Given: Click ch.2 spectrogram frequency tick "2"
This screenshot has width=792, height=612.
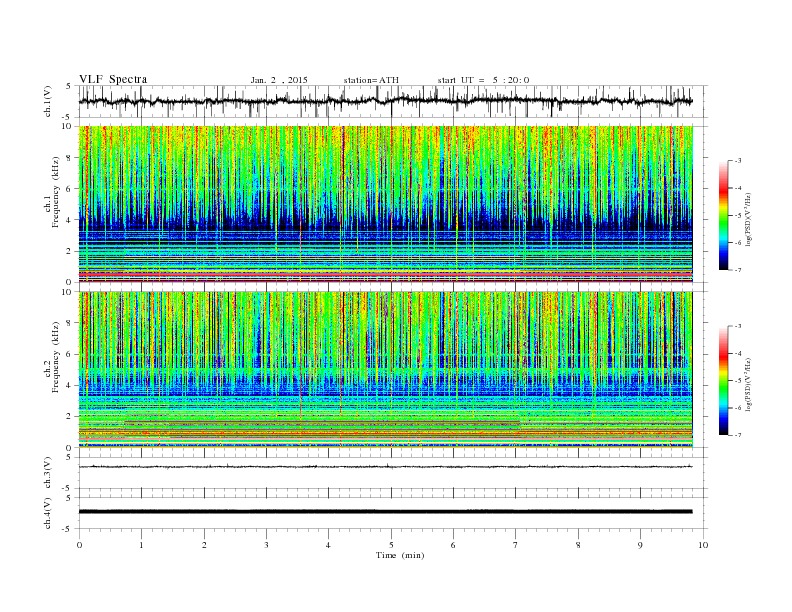Looking at the screenshot, I should (x=70, y=417).
